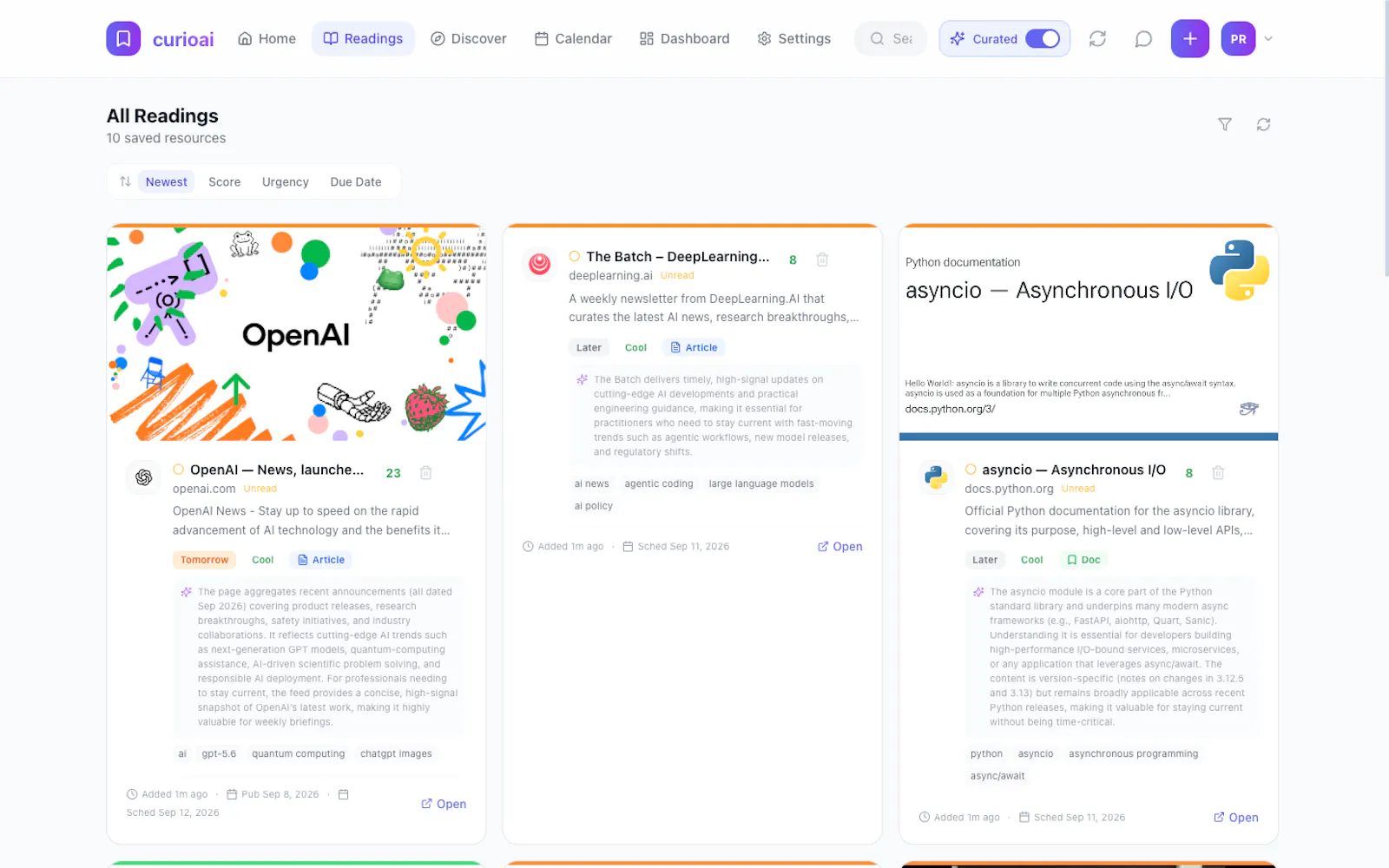
Task: Sort readings by Urgency
Action: (285, 181)
